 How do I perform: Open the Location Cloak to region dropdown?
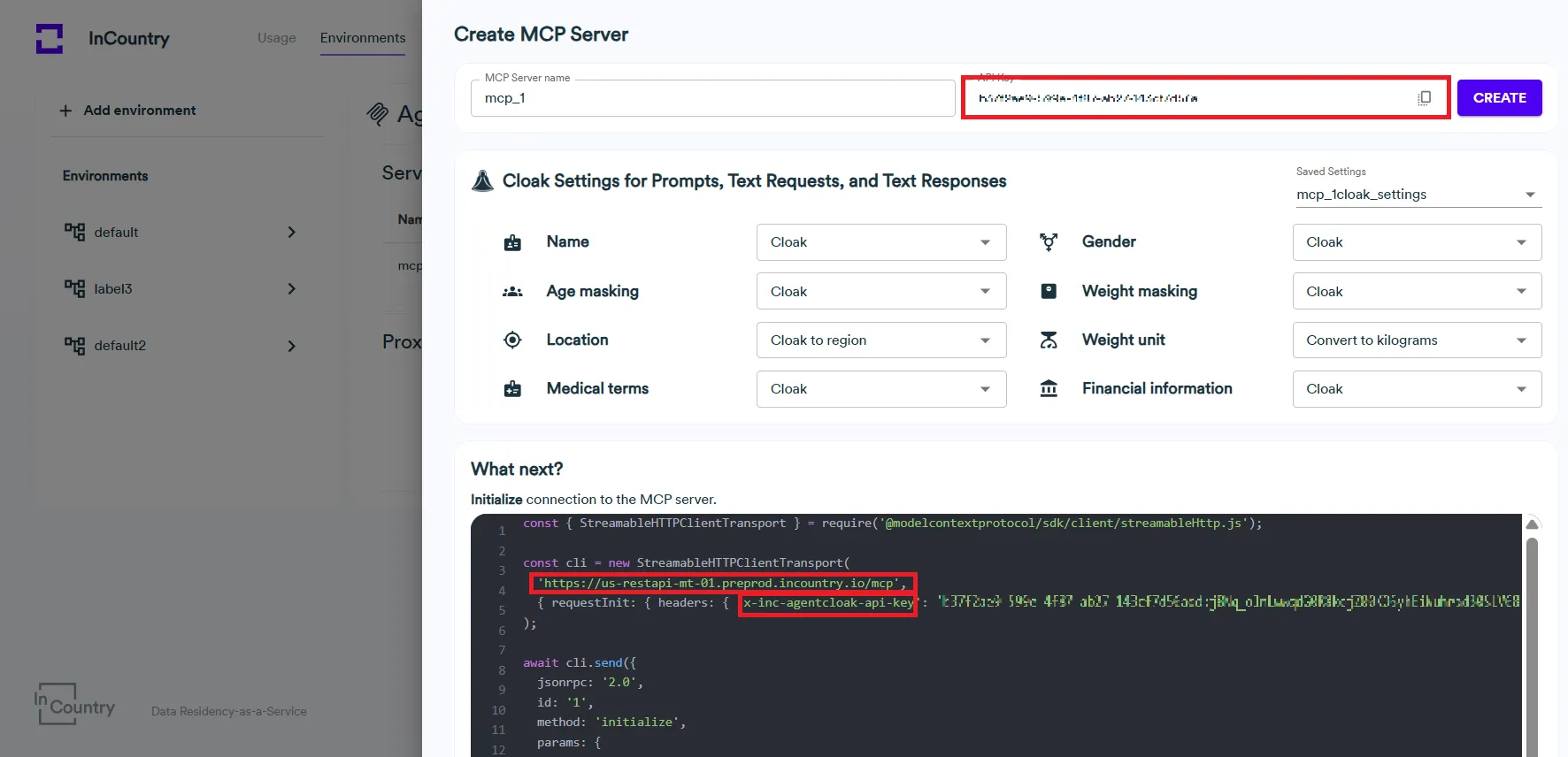tap(880, 340)
